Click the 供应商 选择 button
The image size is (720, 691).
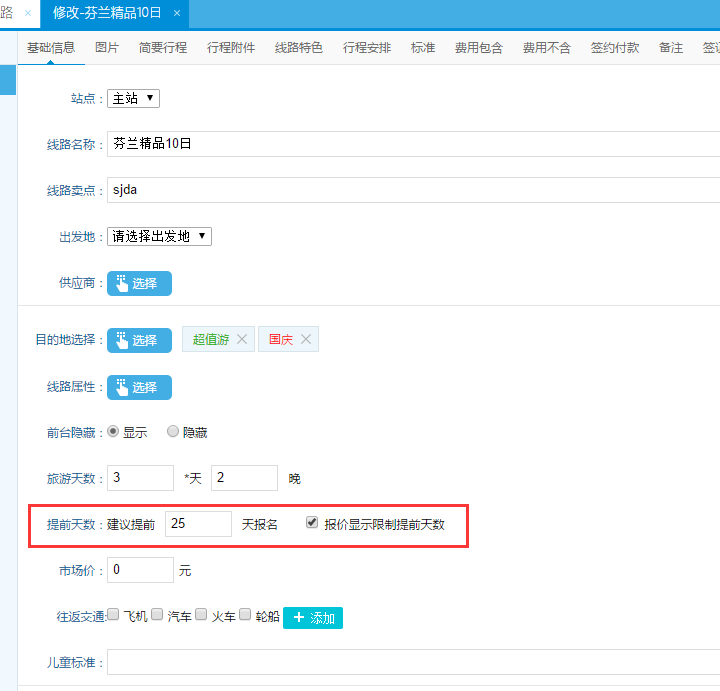(139, 283)
